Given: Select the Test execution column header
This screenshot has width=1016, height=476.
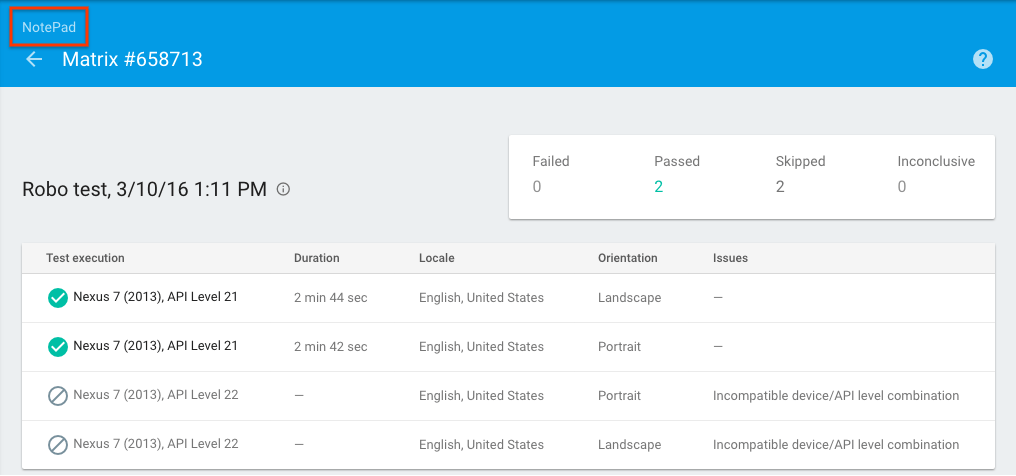Looking at the screenshot, I should tap(85, 258).
